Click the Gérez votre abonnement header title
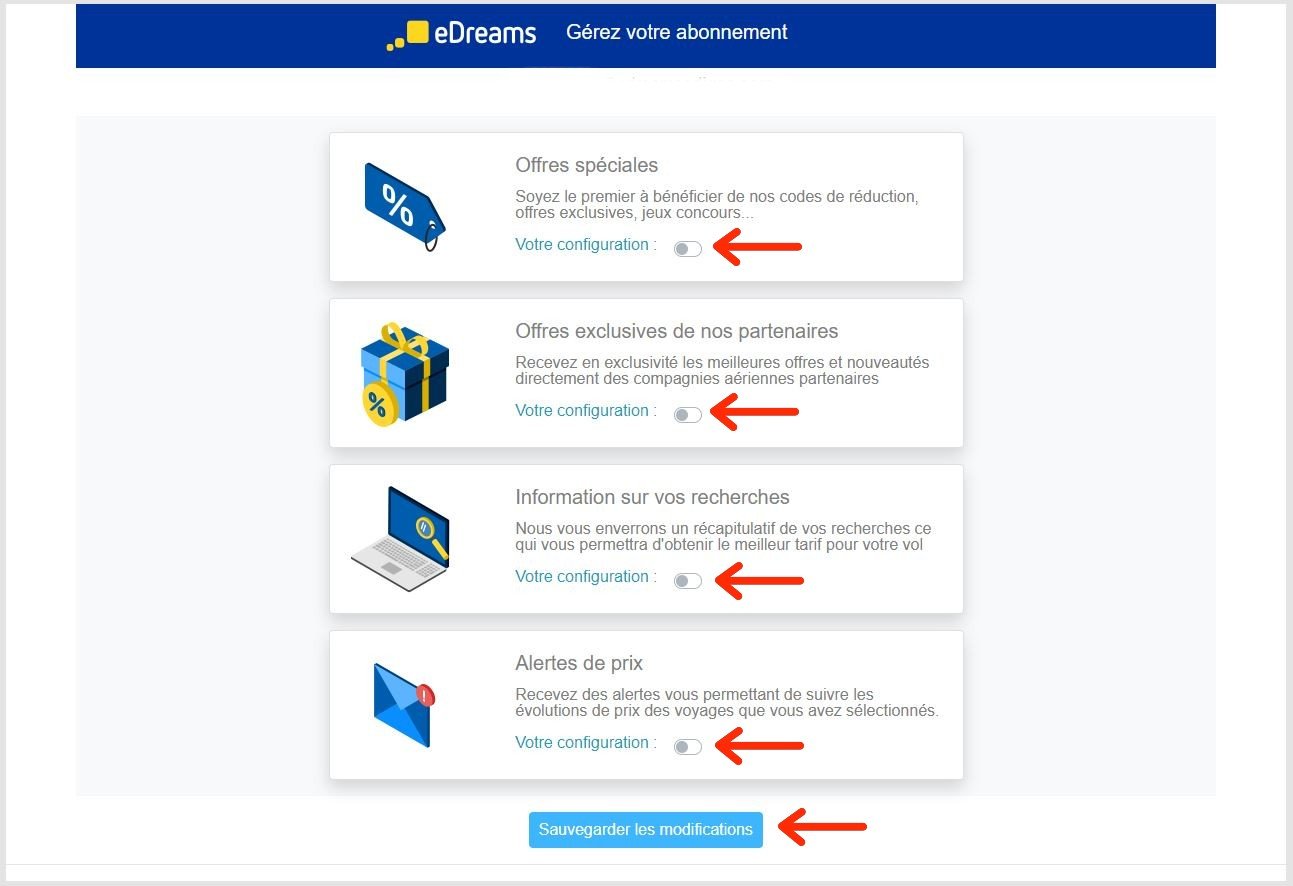 click(677, 32)
